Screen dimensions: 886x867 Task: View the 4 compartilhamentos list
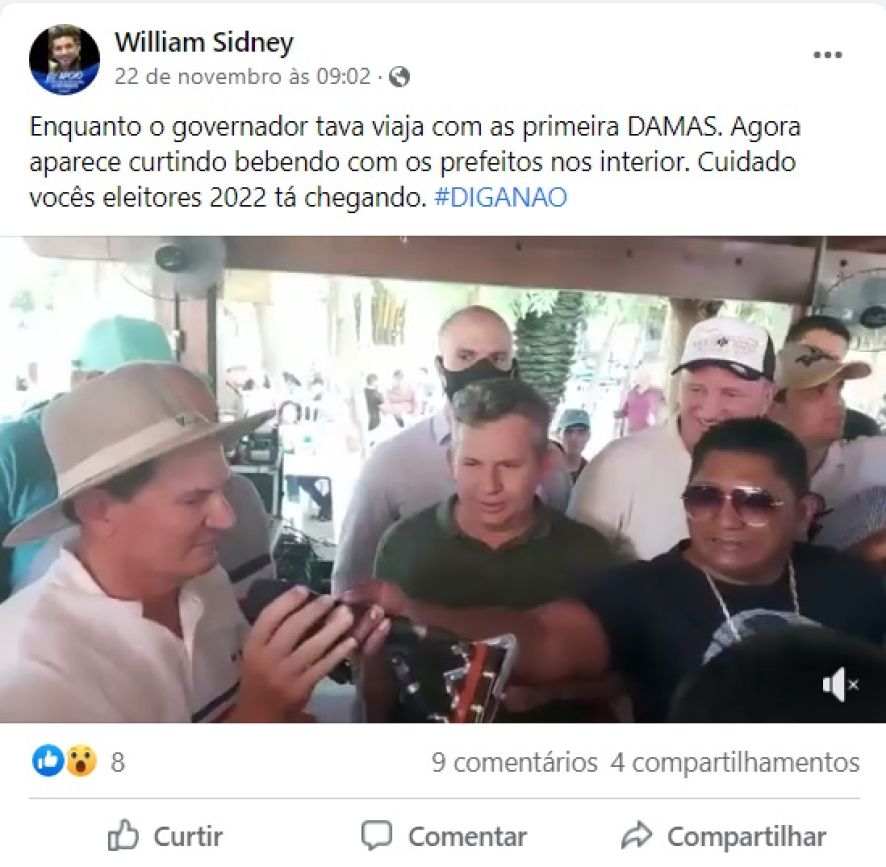(x=735, y=762)
